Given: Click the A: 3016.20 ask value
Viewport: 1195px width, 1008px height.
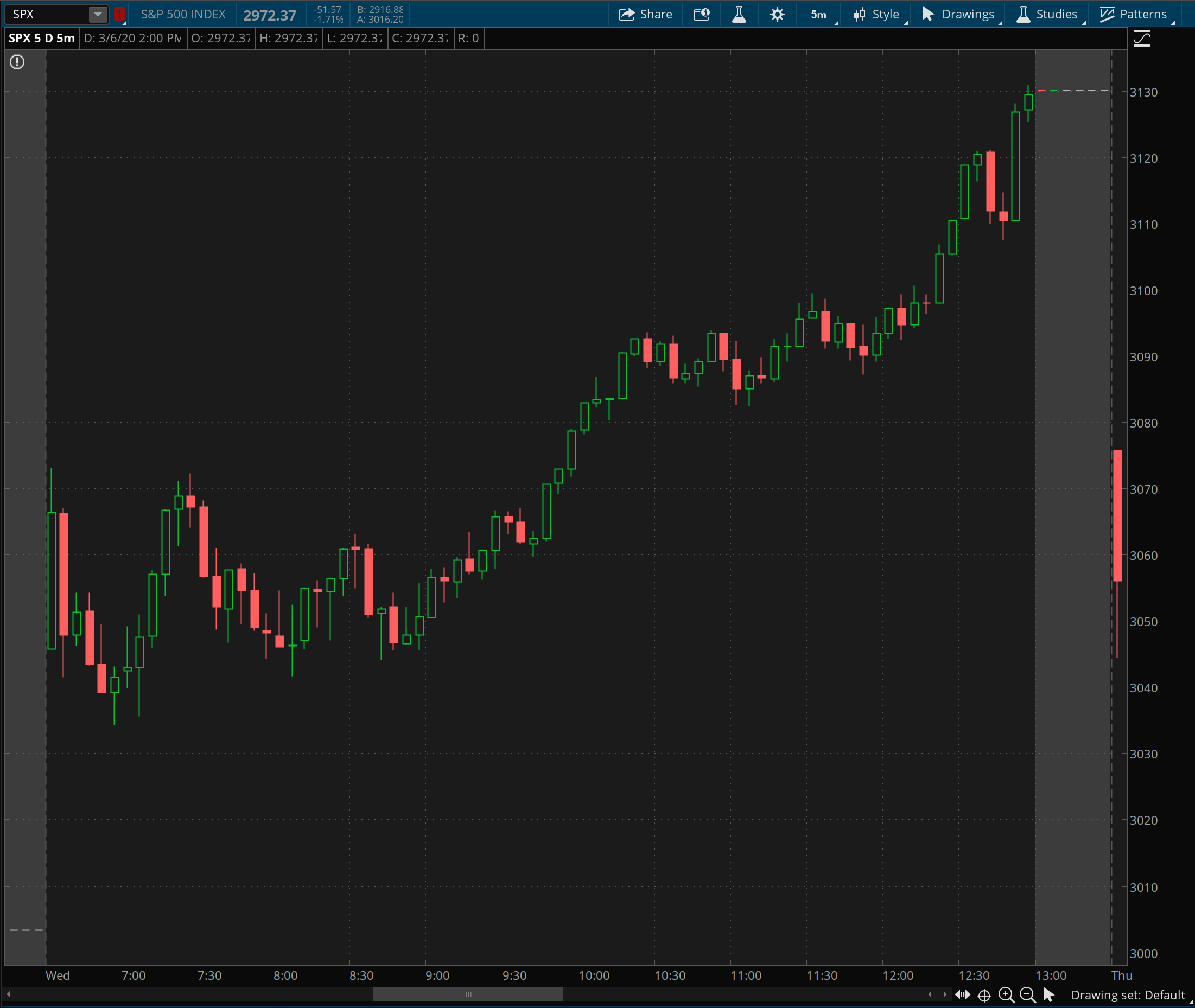Looking at the screenshot, I should tap(380, 20).
